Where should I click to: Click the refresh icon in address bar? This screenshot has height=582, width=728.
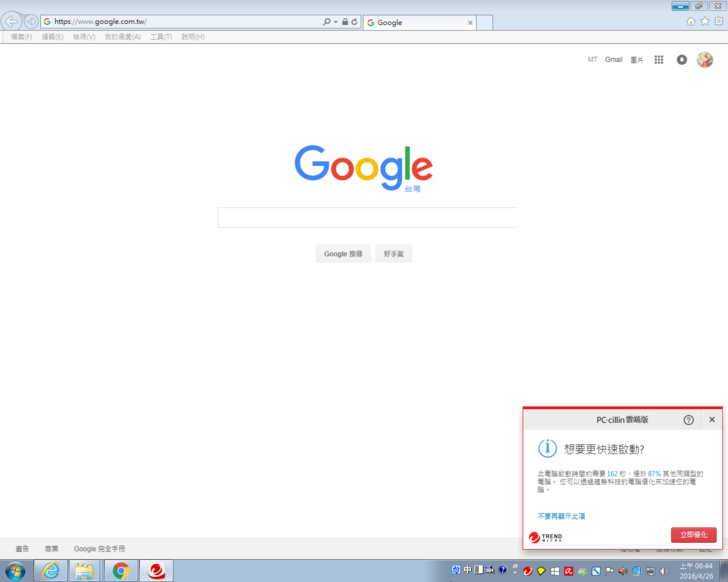tap(354, 22)
